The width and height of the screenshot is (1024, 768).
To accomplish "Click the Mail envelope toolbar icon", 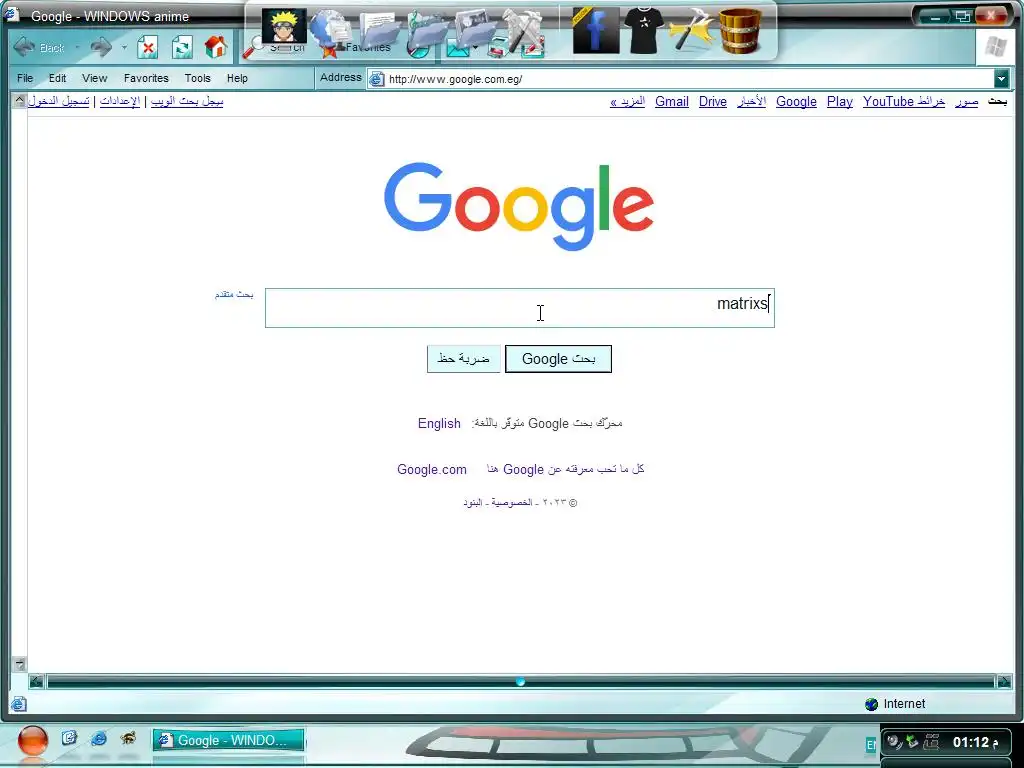I will [x=458, y=48].
